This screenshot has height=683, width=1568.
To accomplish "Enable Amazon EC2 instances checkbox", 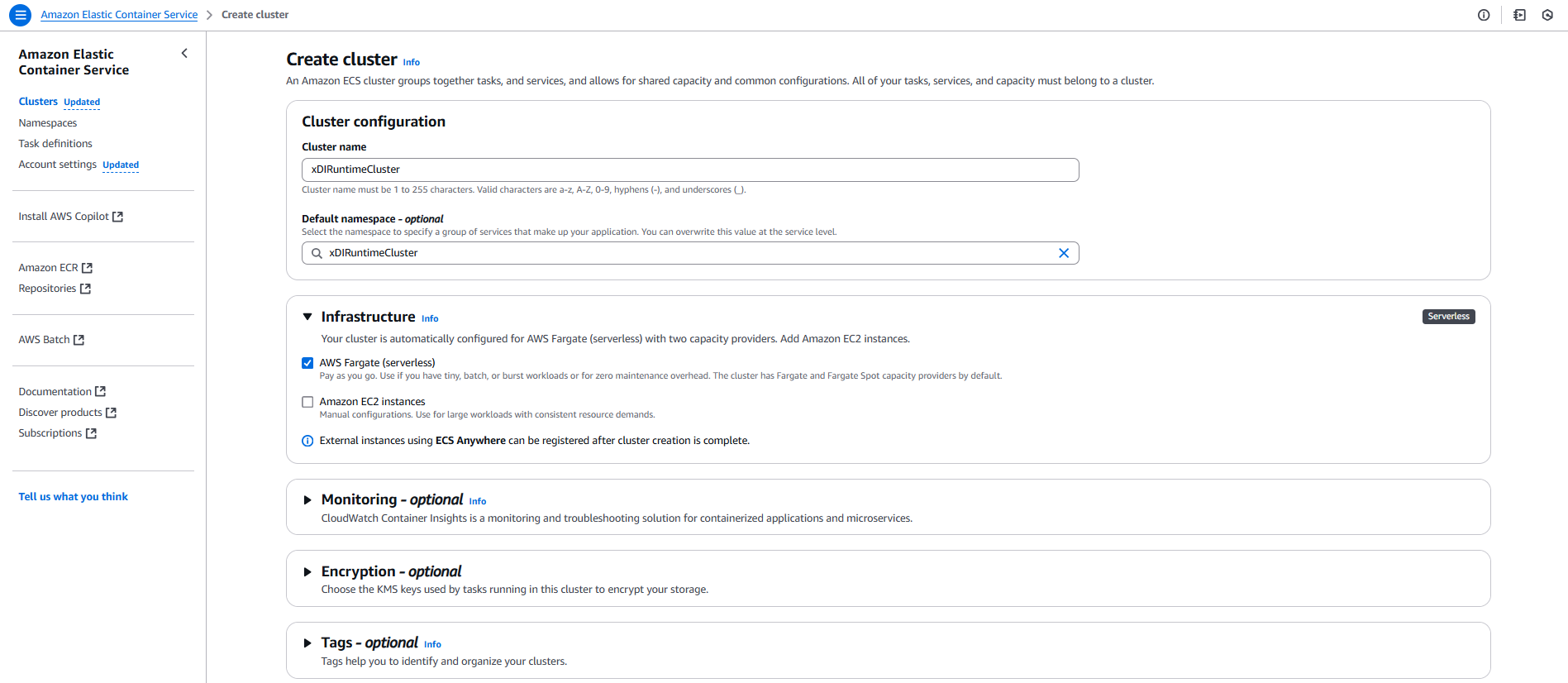I will [307, 402].
